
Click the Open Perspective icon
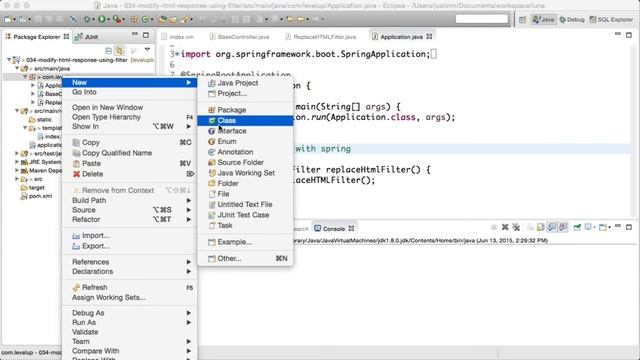[522, 20]
